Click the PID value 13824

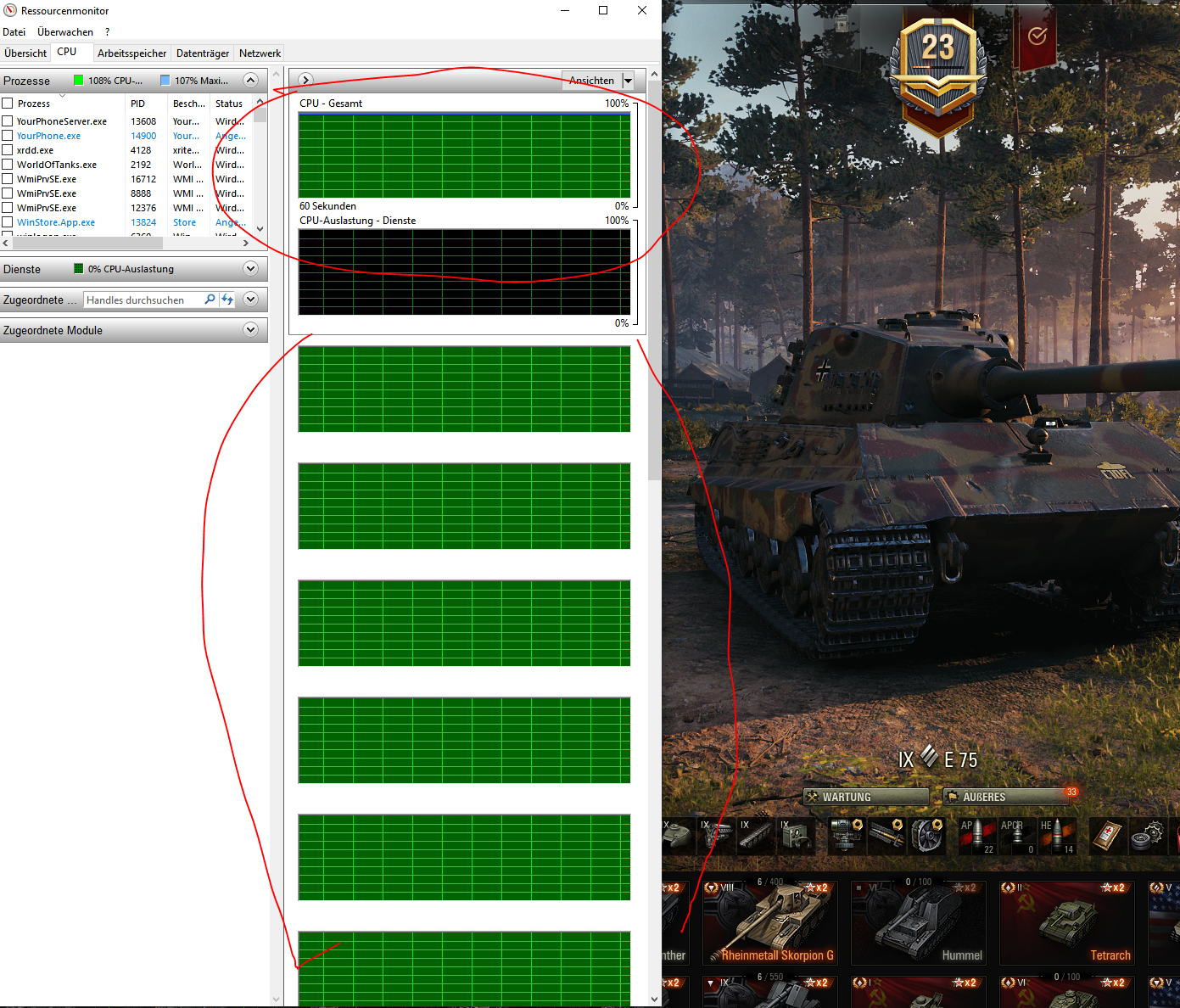tap(143, 222)
